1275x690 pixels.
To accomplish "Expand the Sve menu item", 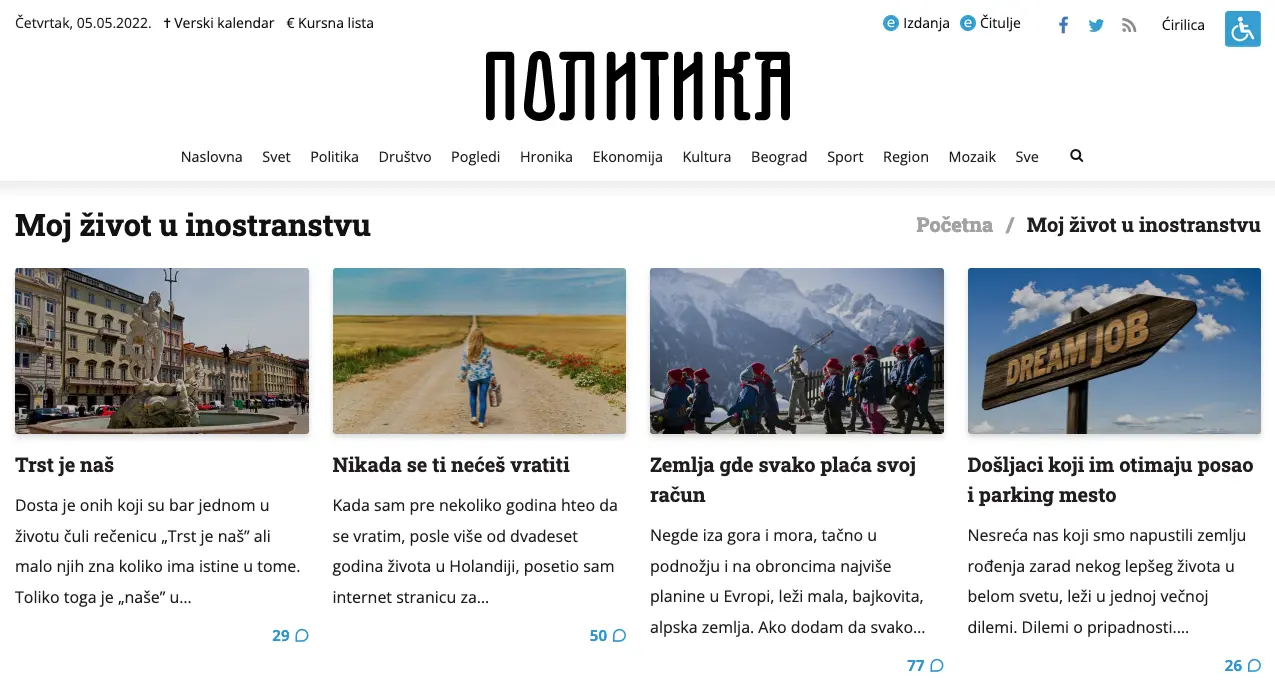I will (x=1027, y=157).
